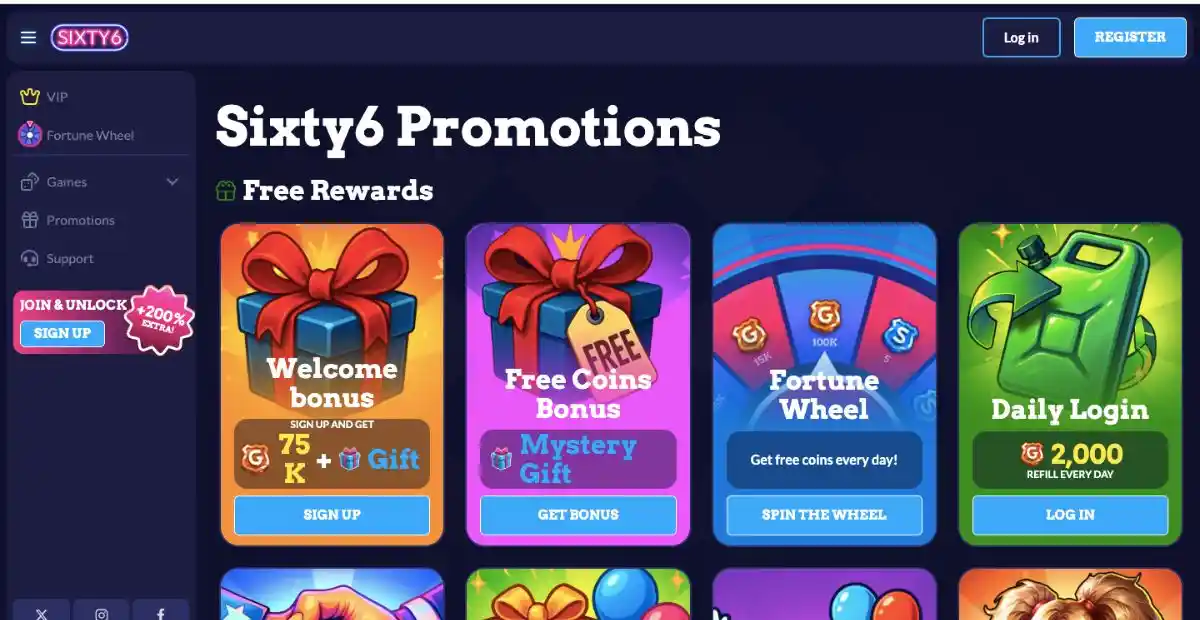Viewport: 1200px width, 620px height.
Task: Click the Fortune Wheel sidebar icon
Action: tap(30, 135)
